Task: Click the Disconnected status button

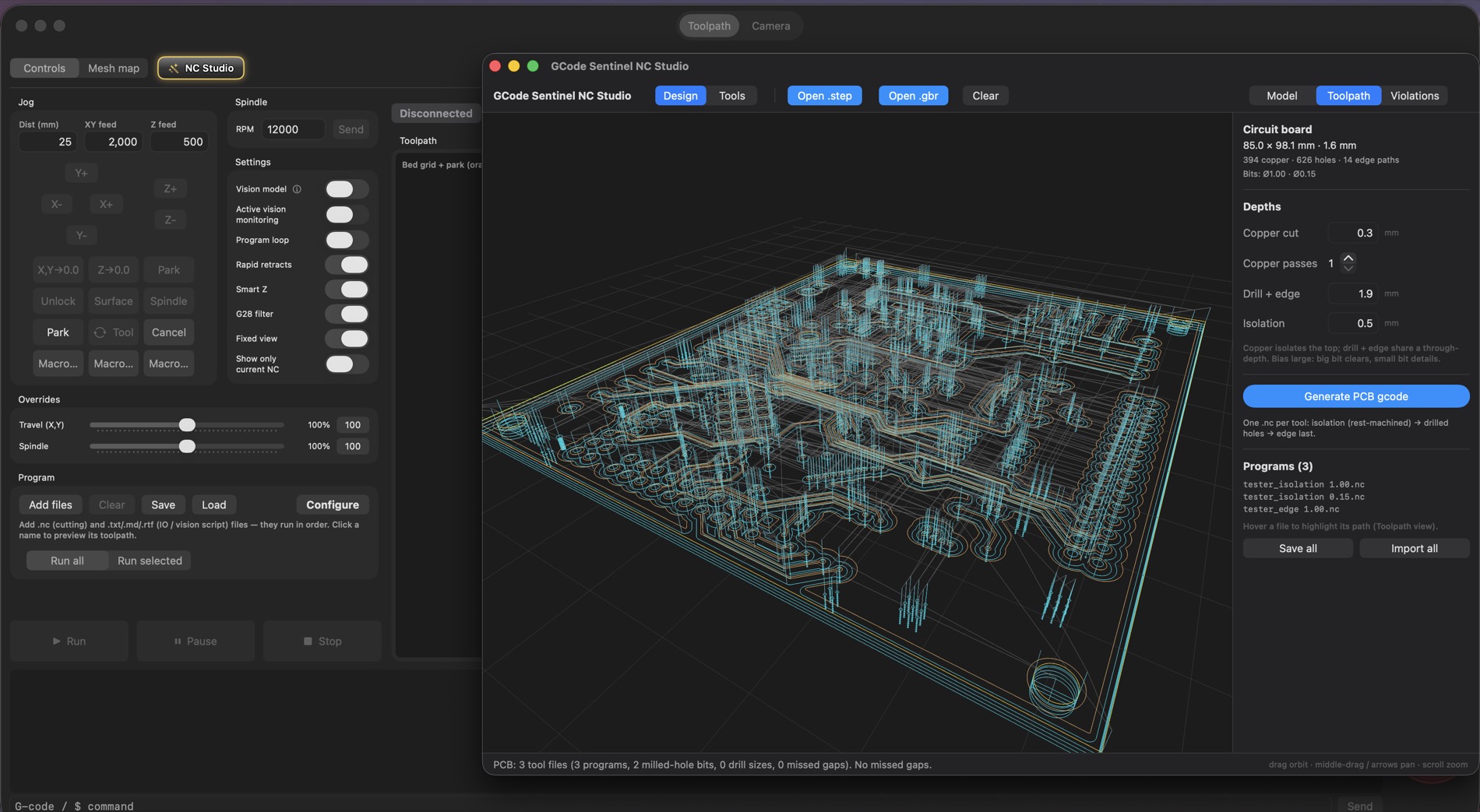Action: coord(436,113)
